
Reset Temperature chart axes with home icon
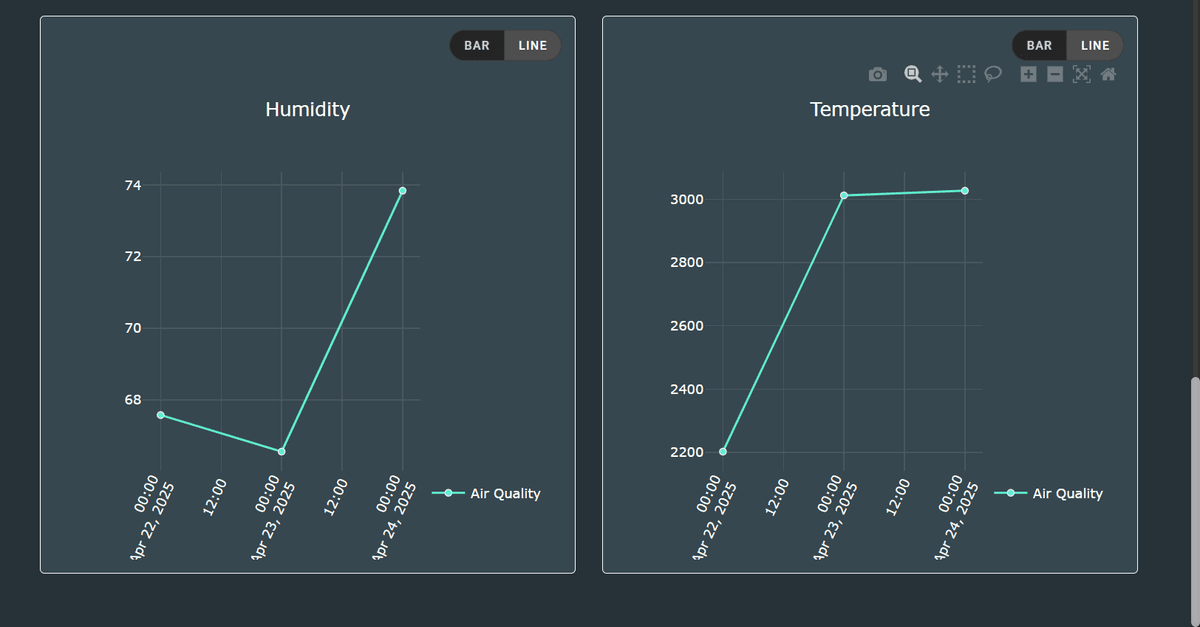tap(1108, 74)
